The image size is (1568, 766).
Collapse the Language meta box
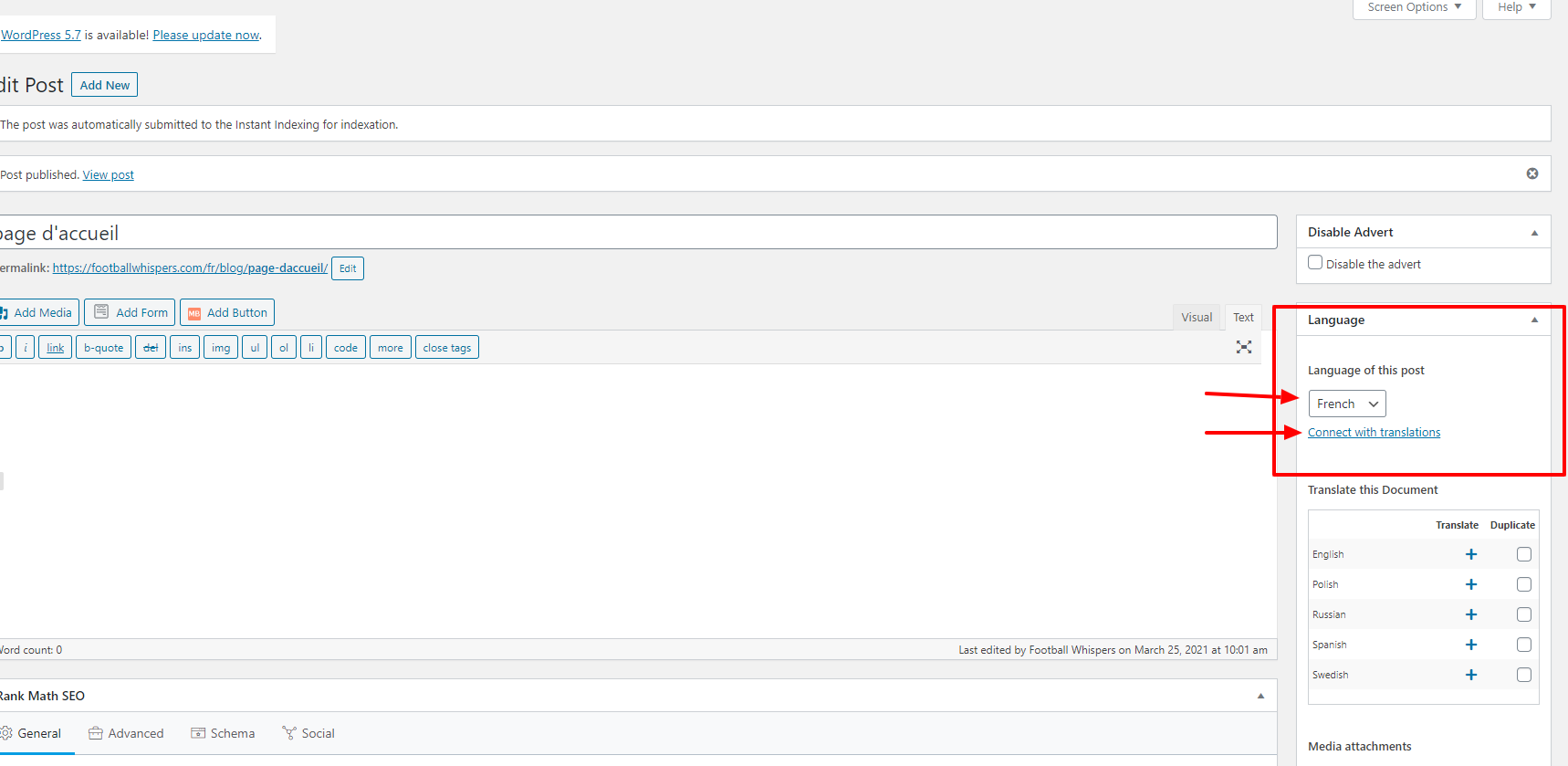(1534, 320)
